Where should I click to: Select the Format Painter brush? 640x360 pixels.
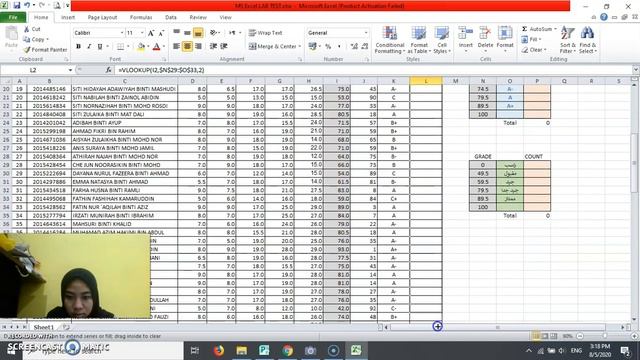point(27,49)
